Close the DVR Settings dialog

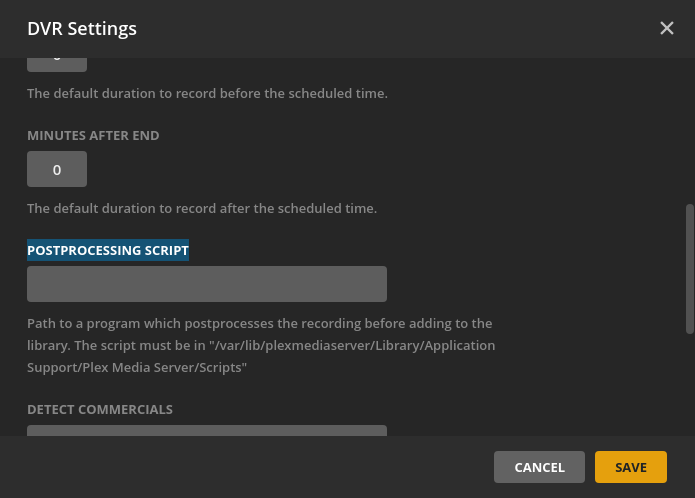[667, 28]
